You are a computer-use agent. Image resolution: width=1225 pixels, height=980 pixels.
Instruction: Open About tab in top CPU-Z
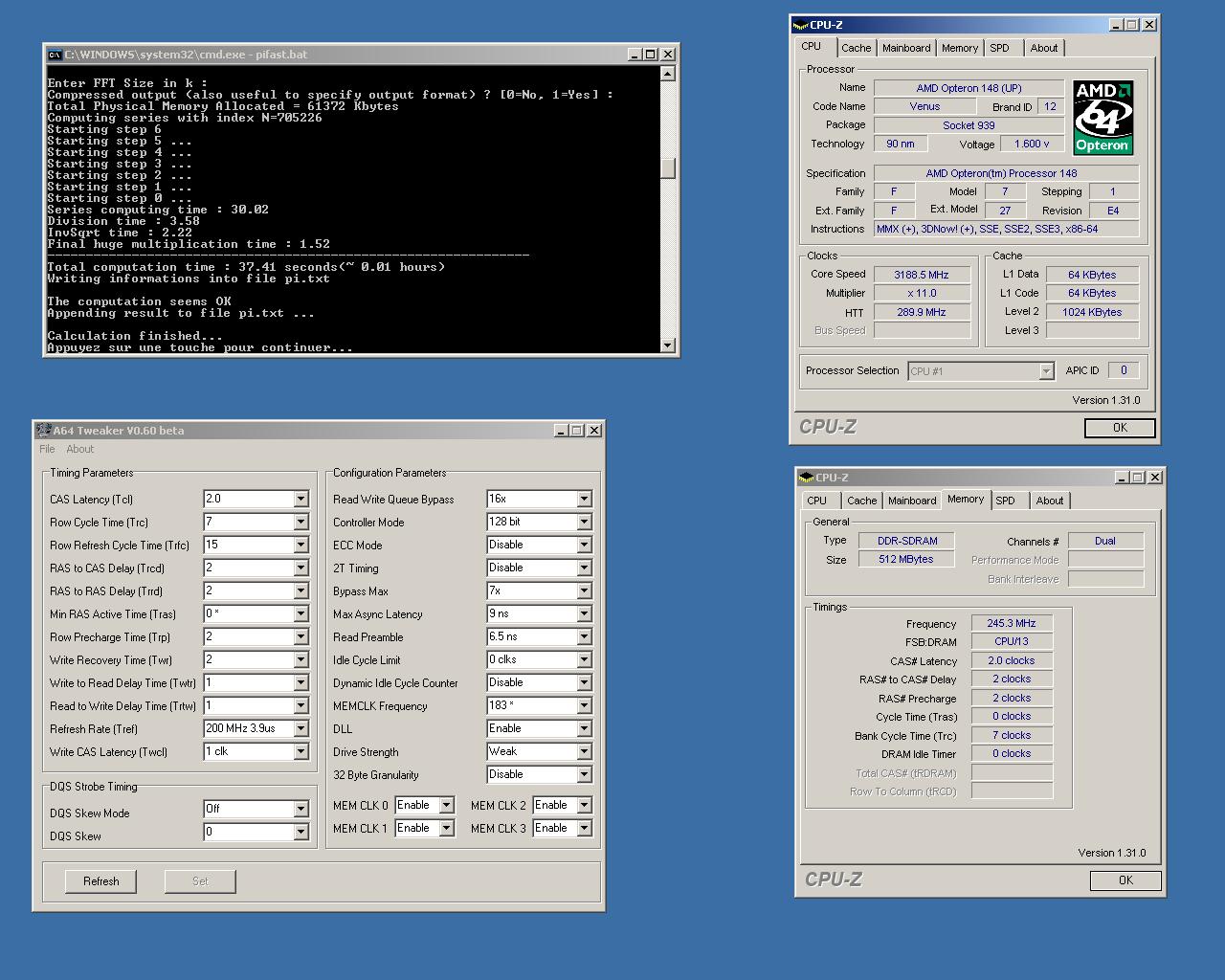[1044, 48]
